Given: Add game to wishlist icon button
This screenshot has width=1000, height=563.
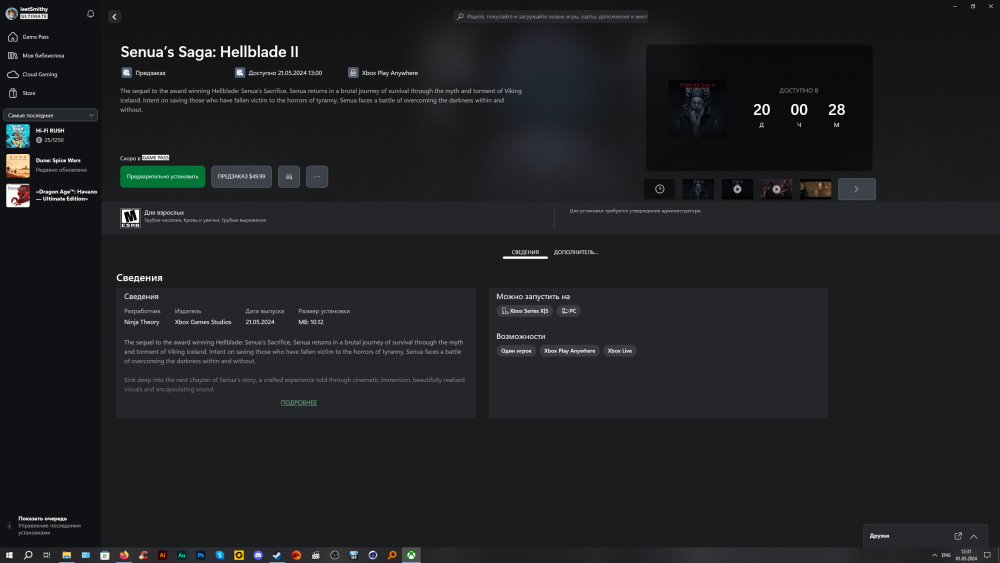Looking at the screenshot, I should [289, 176].
